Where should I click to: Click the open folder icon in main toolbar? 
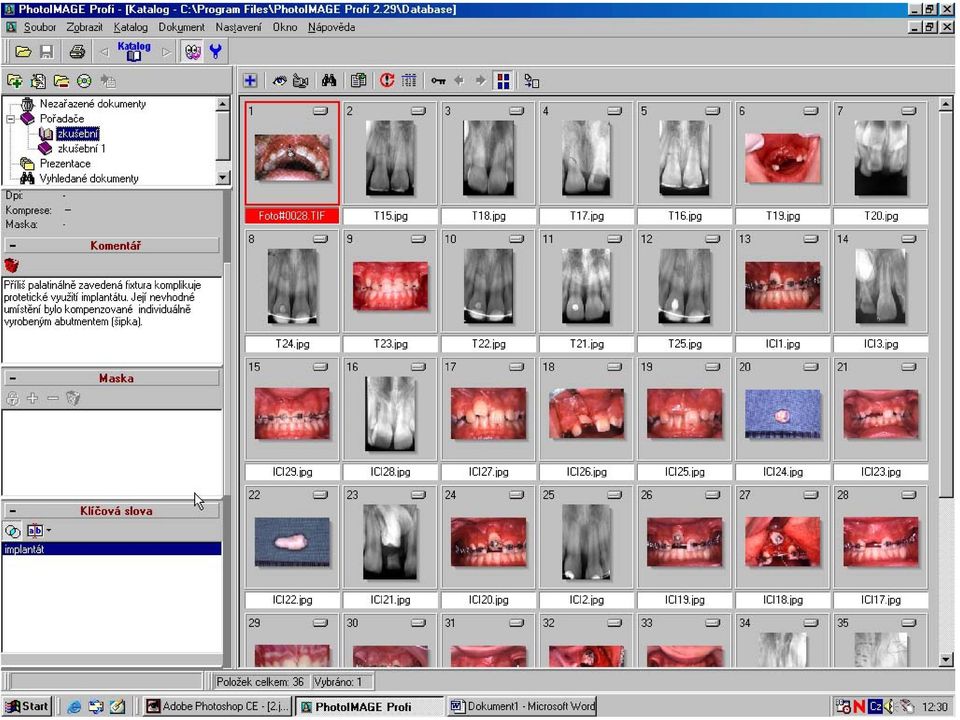23,52
